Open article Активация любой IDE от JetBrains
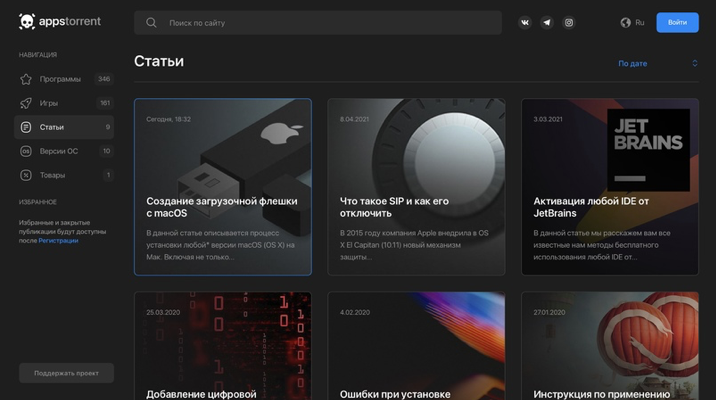 click(x=610, y=187)
